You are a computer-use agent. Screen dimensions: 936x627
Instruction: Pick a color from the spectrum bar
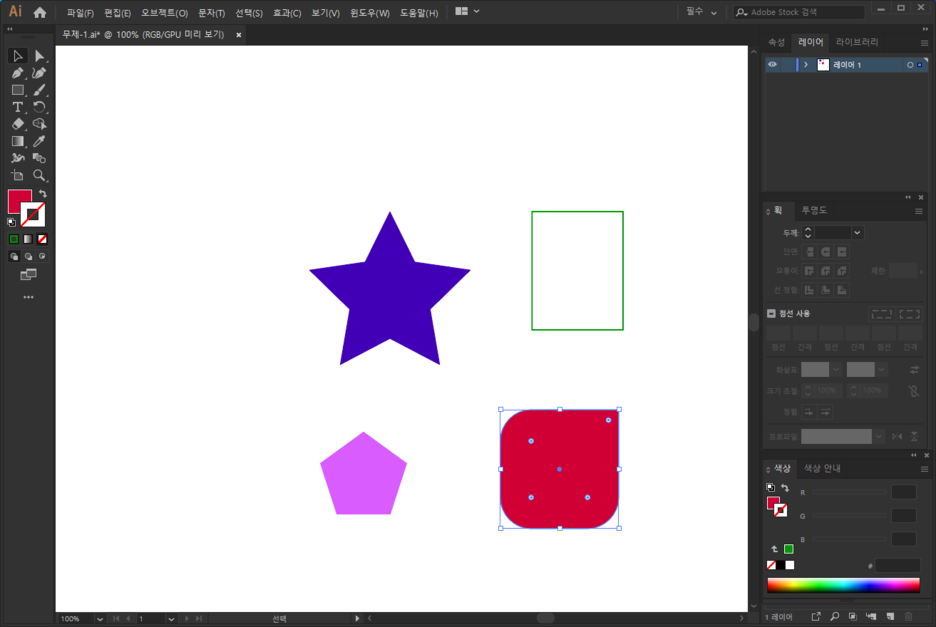click(x=843, y=585)
